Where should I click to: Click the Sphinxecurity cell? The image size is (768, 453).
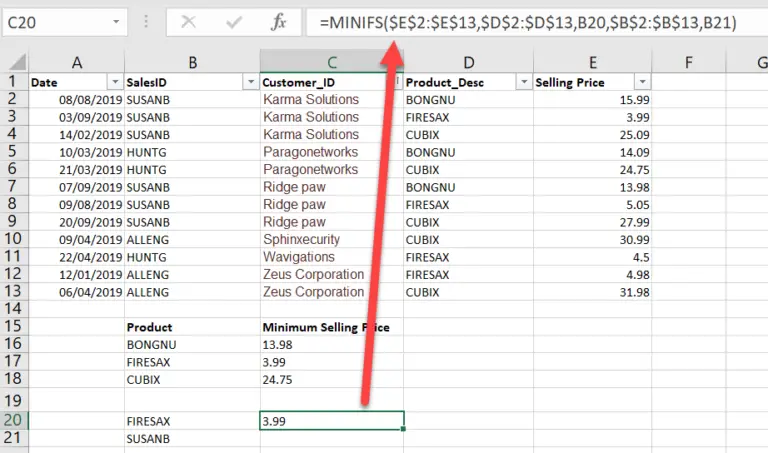click(x=332, y=239)
